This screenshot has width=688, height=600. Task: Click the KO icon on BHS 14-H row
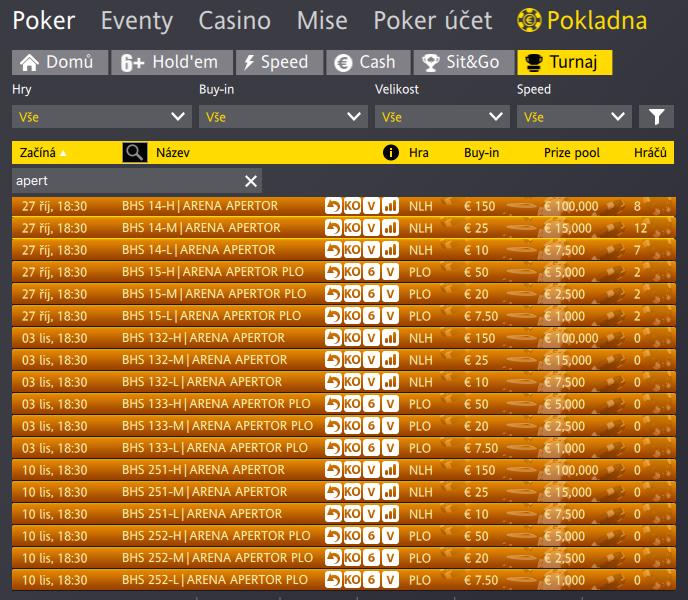coord(352,206)
